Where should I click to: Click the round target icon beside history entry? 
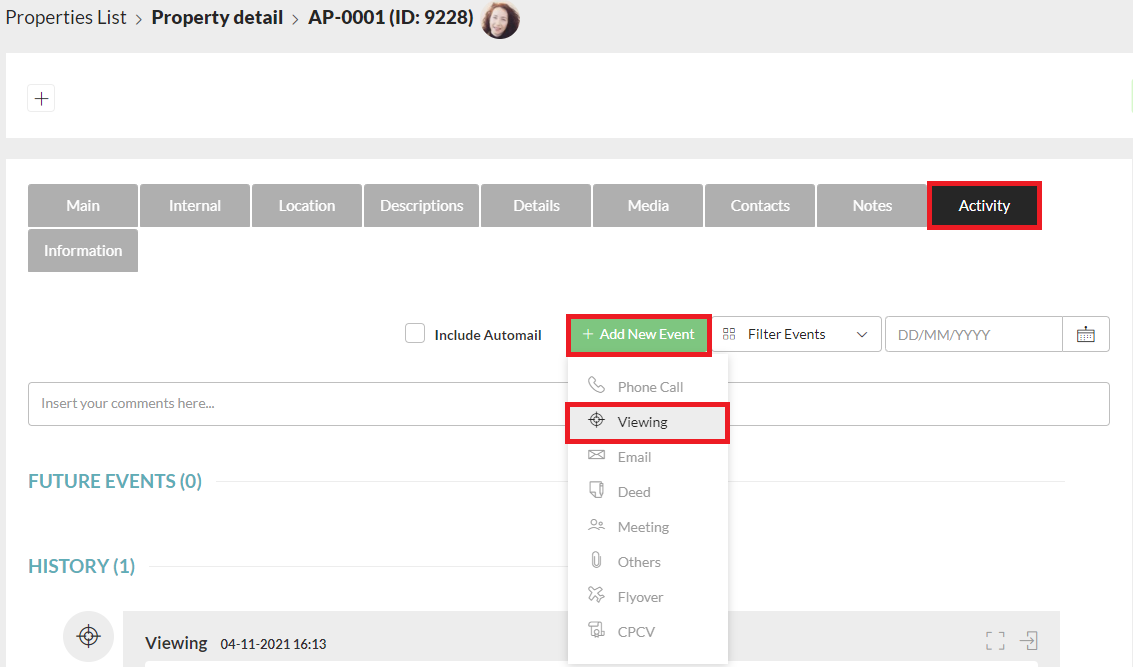[89, 636]
